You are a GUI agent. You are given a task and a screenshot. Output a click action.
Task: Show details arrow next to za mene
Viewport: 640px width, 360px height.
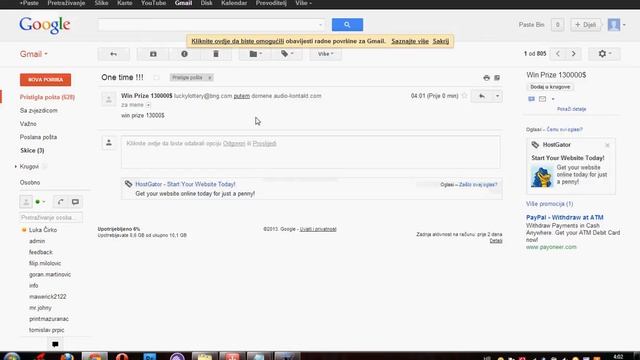(148, 105)
